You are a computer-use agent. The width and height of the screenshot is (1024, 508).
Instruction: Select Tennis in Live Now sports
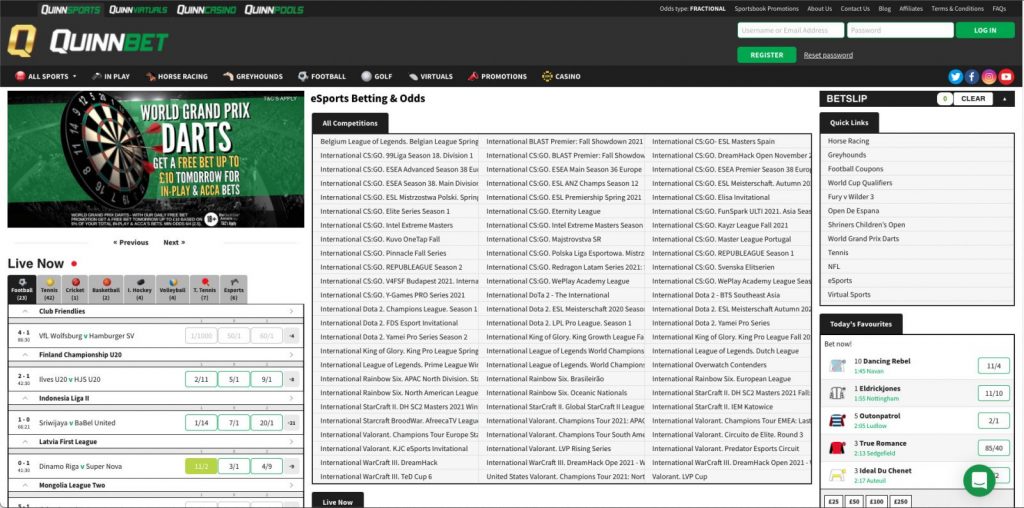48,289
